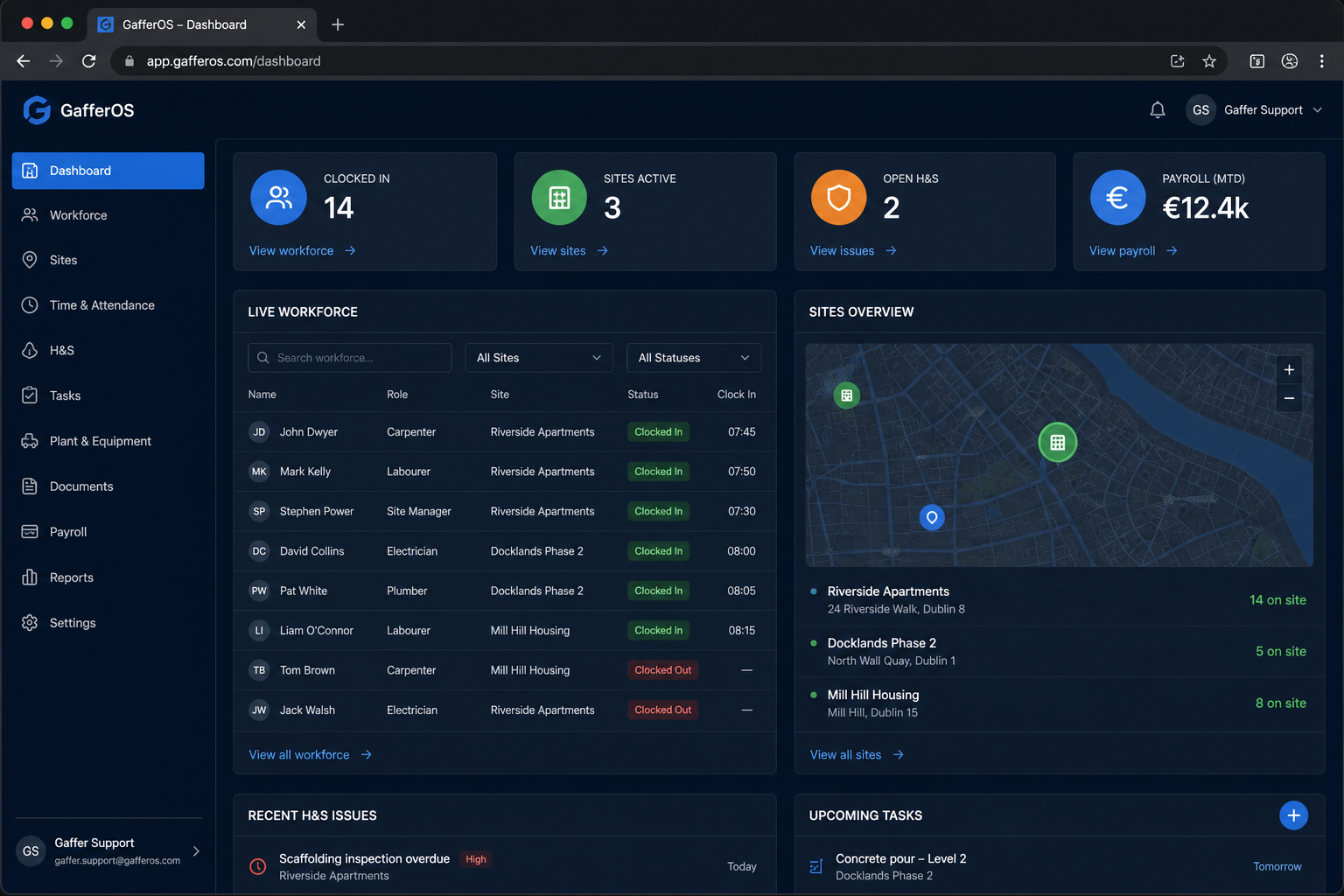
Task: Click Tom Brown's Clocked Out status badge
Action: click(x=662, y=670)
